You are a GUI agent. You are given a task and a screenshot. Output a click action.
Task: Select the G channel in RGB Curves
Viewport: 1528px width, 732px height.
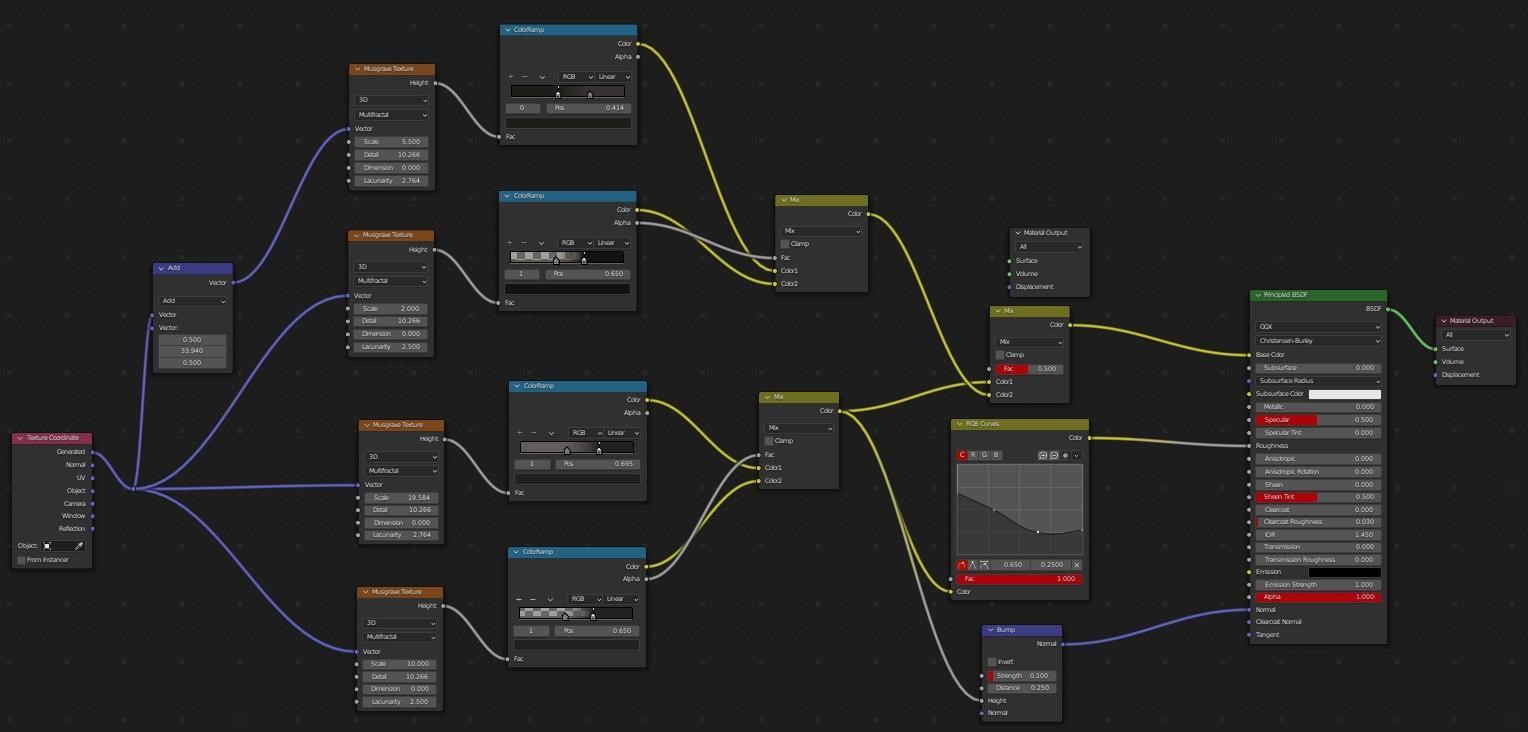[984, 455]
